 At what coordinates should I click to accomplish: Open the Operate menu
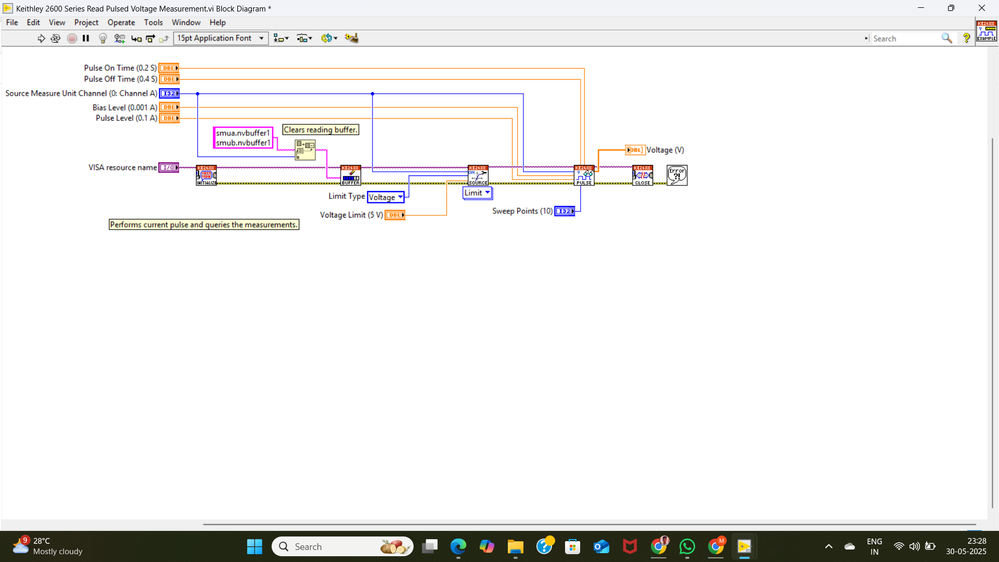(121, 22)
